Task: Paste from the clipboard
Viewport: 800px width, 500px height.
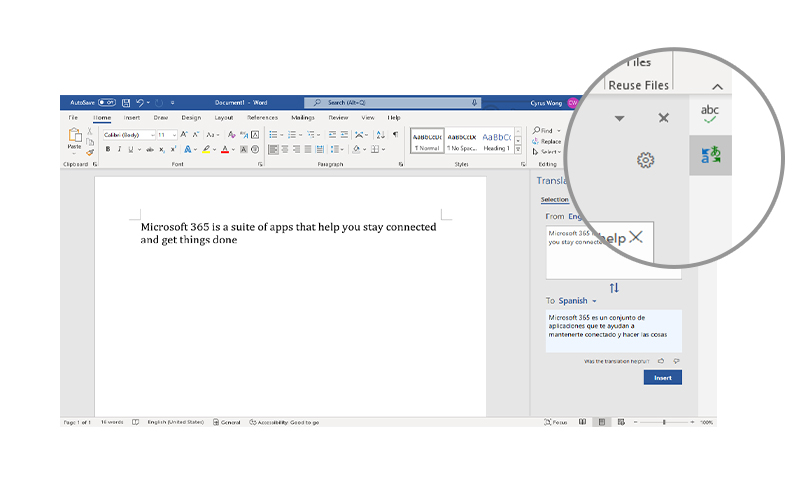Action: click(x=74, y=139)
